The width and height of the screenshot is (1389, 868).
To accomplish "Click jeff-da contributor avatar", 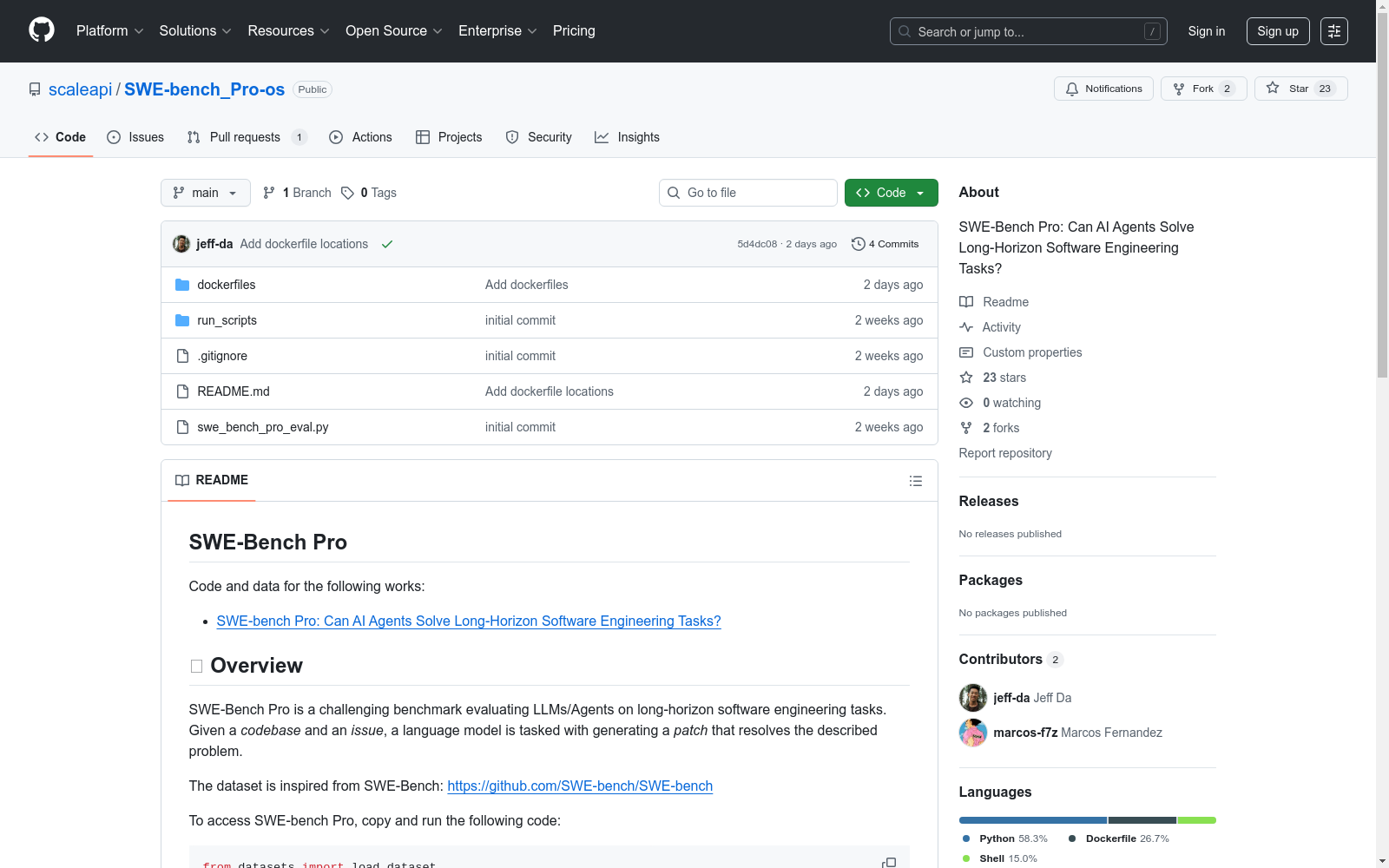I will pyautogui.click(x=973, y=698).
